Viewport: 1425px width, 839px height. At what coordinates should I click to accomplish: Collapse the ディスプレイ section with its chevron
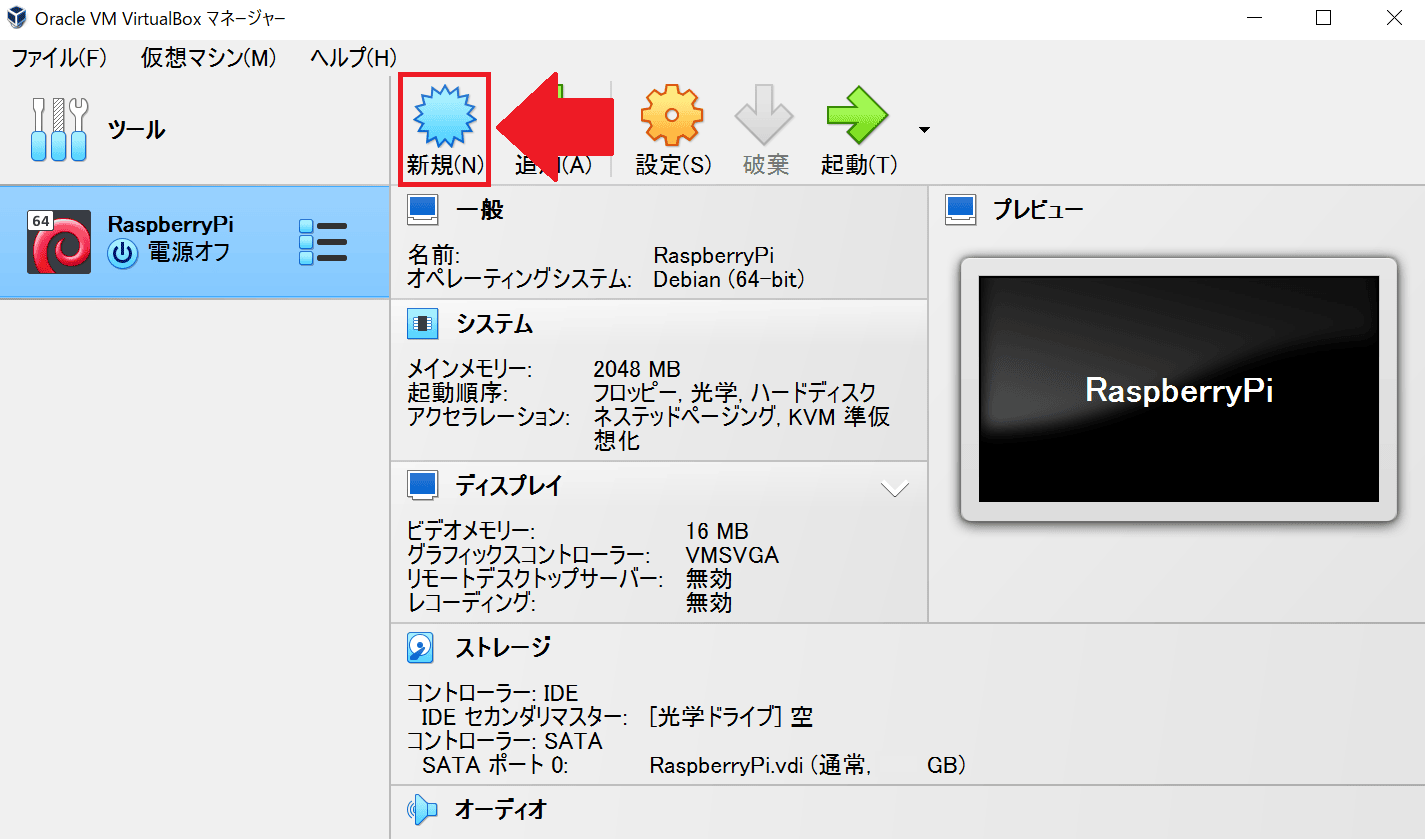click(x=894, y=489)
